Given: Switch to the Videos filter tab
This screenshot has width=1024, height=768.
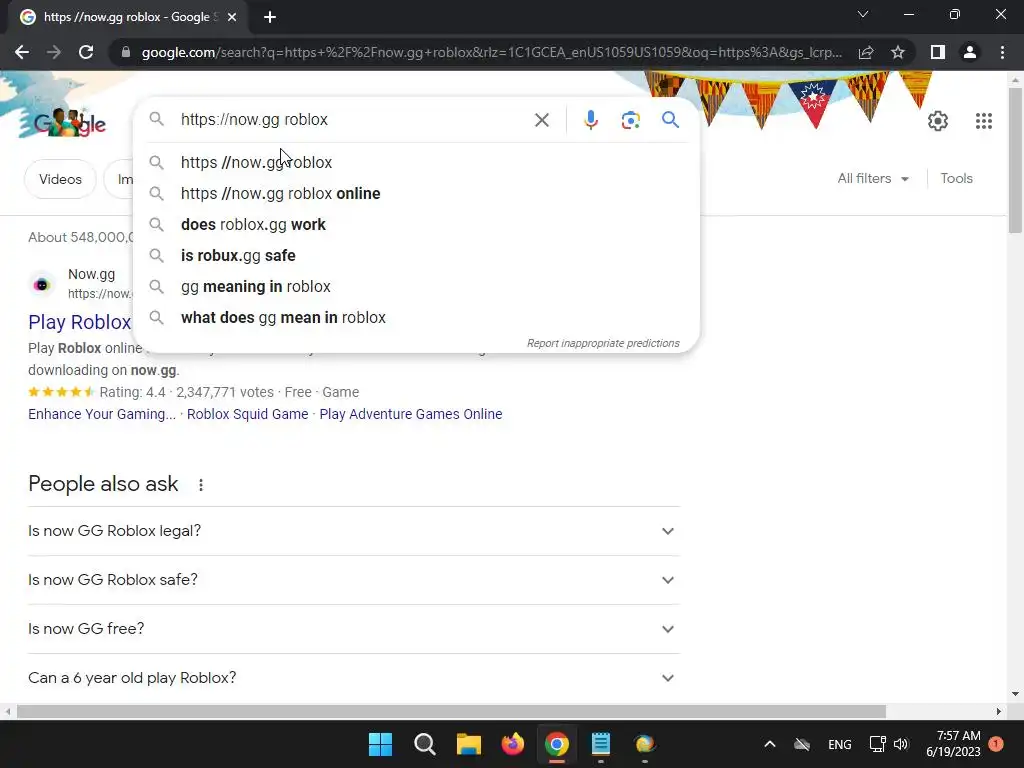Looking at the screenshot, I should click(x=60, y=179).
